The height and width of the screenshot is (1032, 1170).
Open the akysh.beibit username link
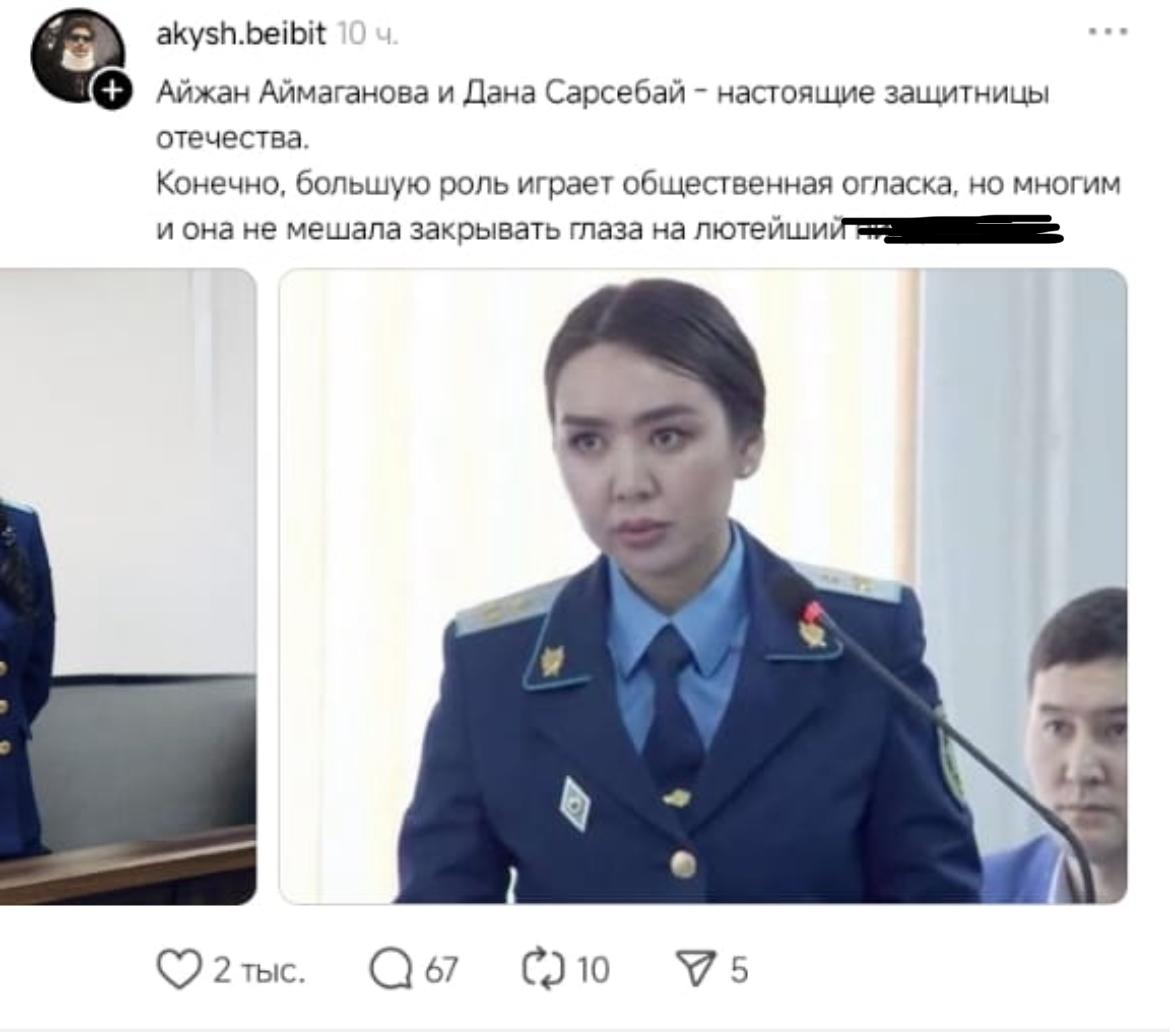(x=240, y=34)
